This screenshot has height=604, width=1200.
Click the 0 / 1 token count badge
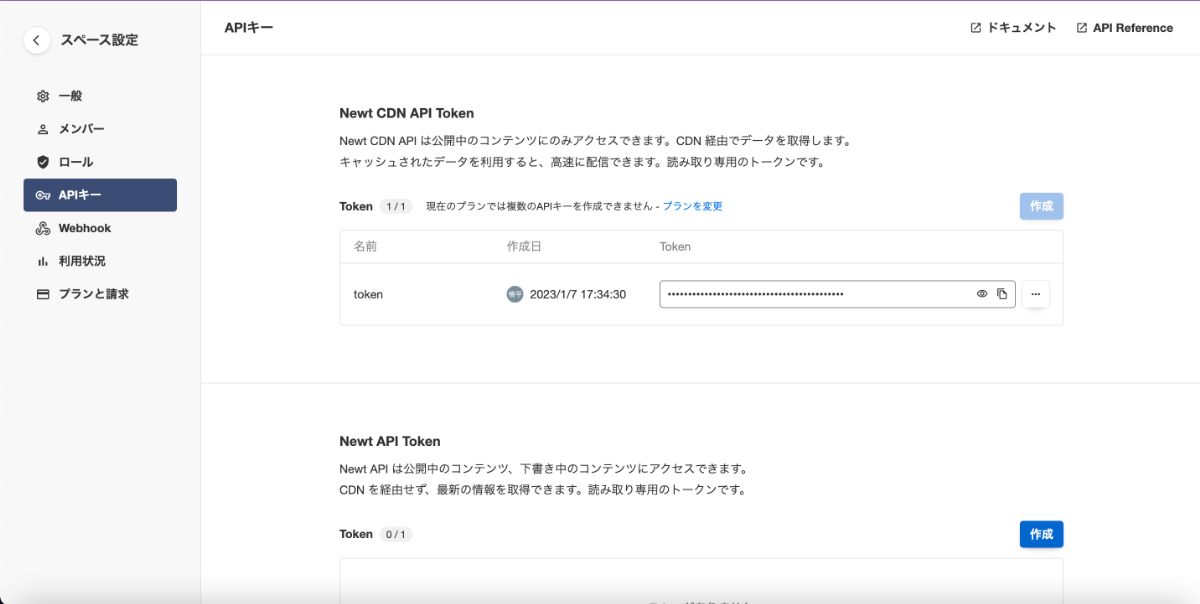click(x=396, y=534)
